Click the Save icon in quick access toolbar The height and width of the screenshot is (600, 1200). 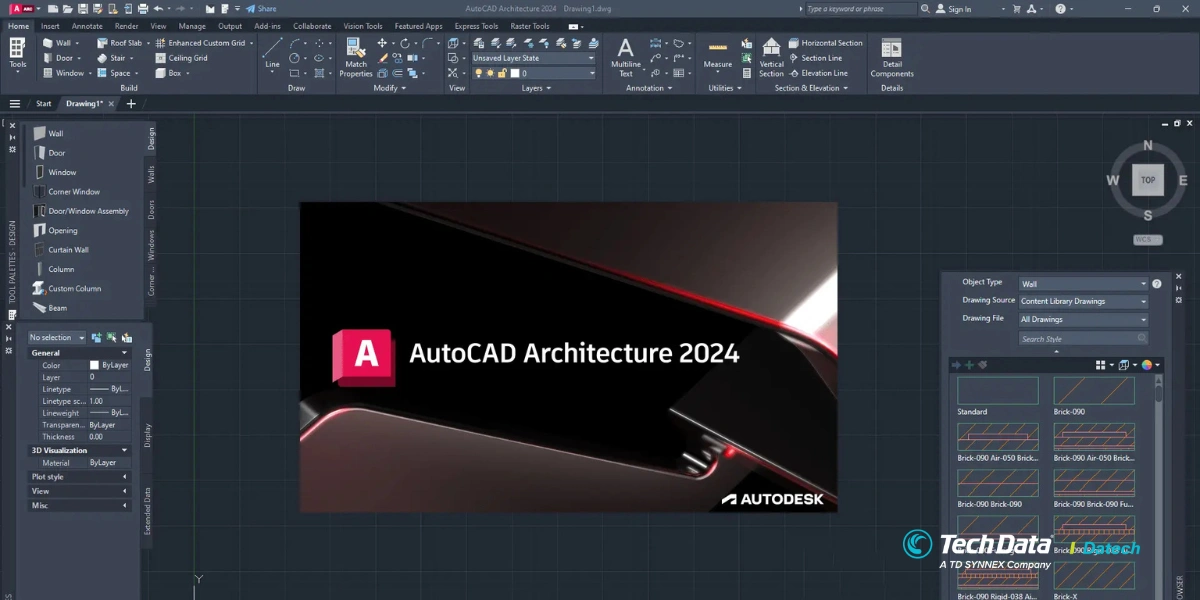click(x=81, y=9)
